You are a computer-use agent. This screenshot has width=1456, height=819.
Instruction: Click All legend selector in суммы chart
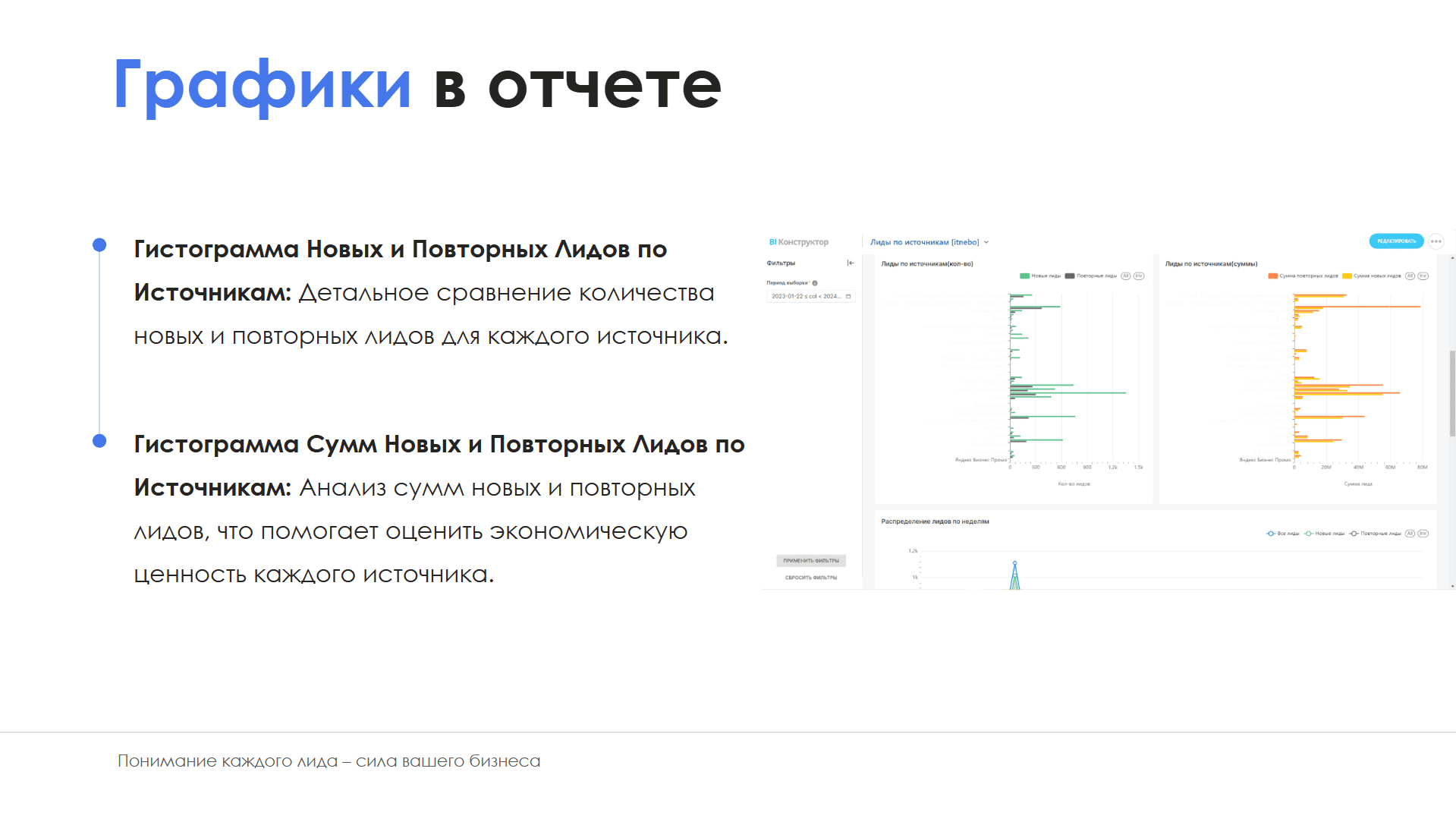pos(1410,276)
